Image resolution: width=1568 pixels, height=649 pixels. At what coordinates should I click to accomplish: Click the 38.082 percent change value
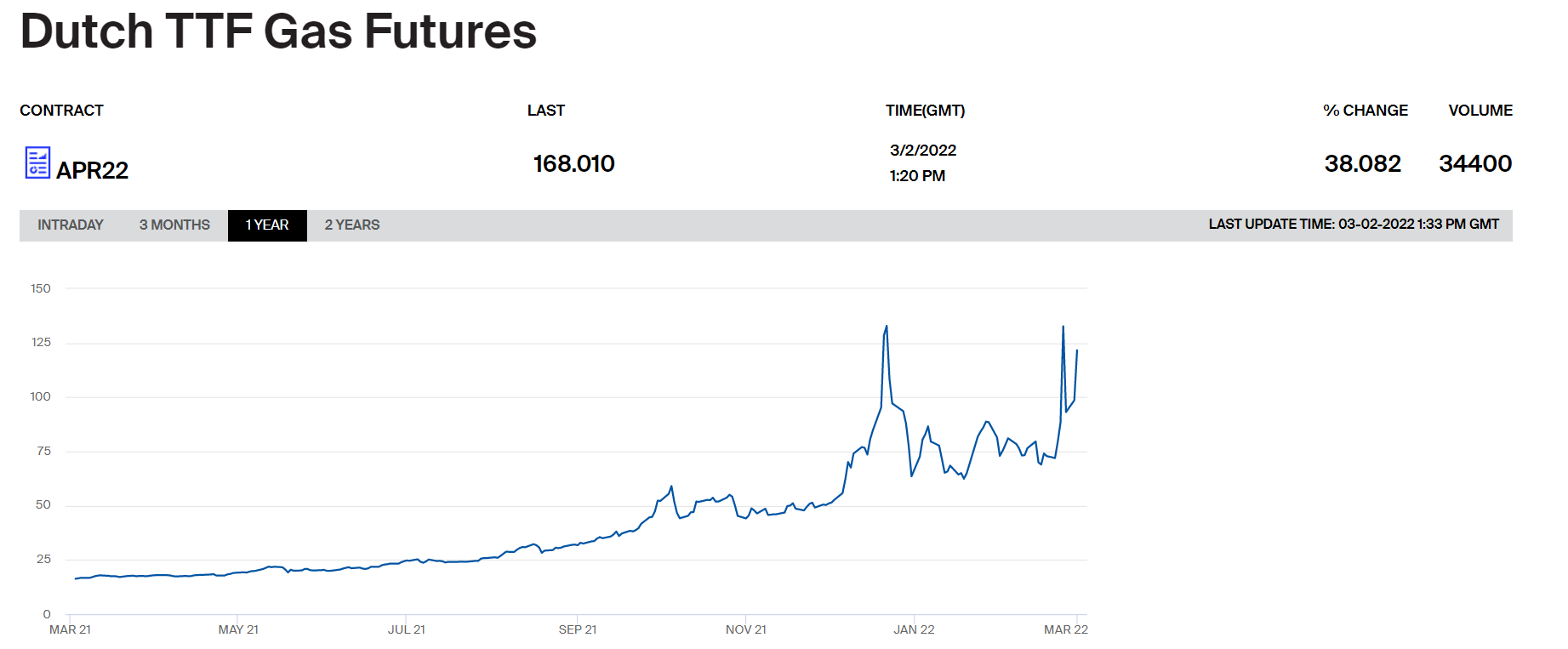pos(1362,164)
